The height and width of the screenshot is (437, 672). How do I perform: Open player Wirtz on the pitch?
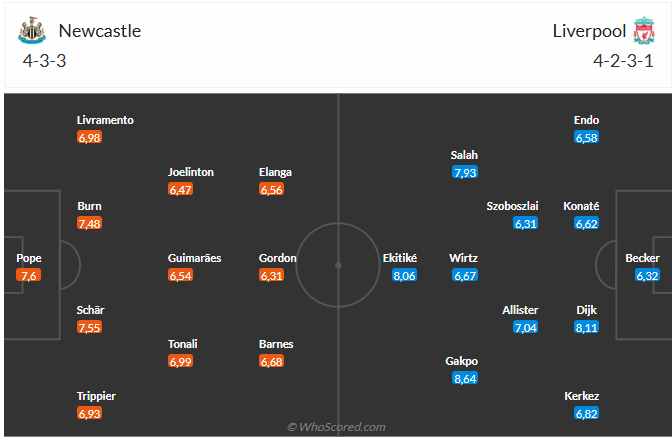tap(464, 258)
